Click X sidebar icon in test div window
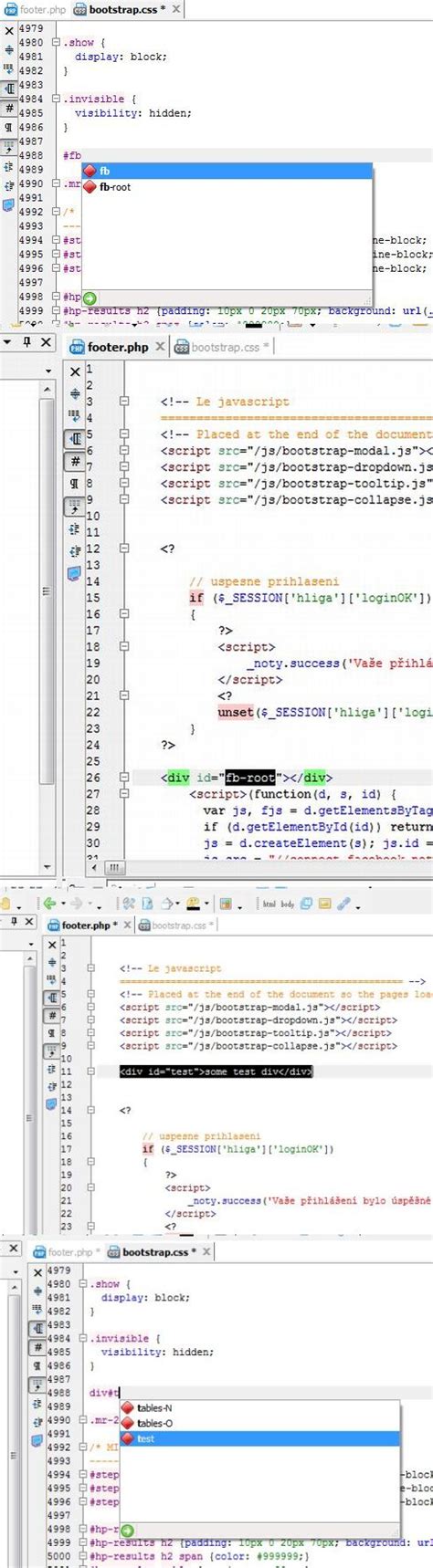 [52, 945]
